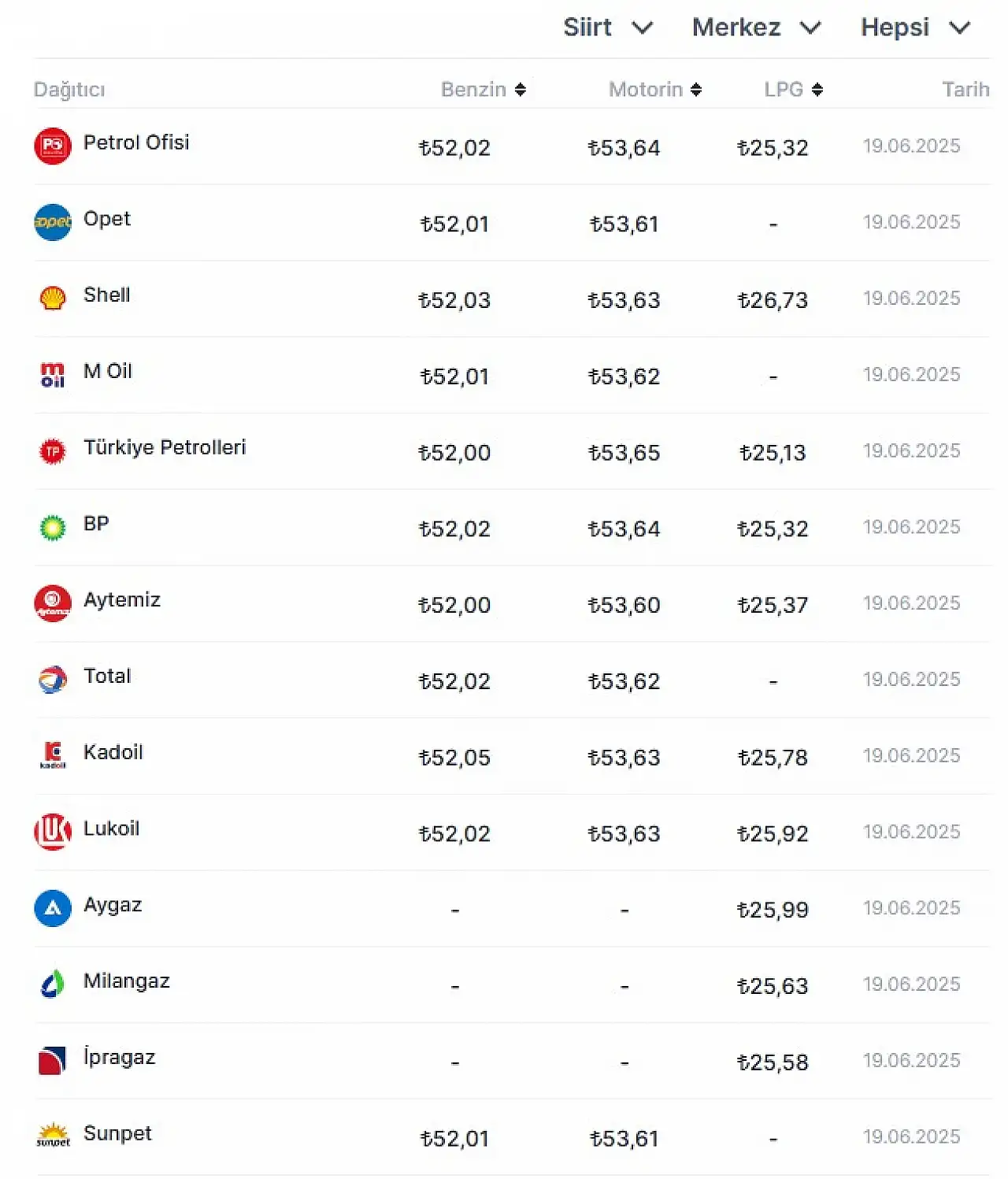Open the Hepsi filter dropdown
This screenshot has height=1179, width=1008.
coord(915,28)
